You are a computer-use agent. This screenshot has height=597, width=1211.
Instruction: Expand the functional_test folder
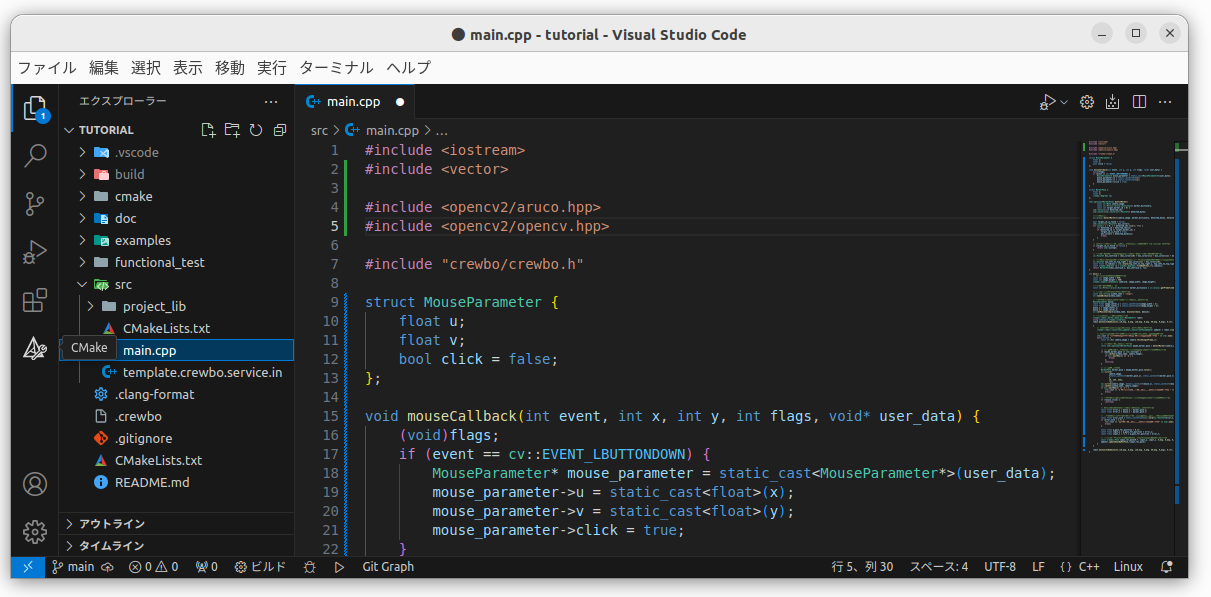click(84, 262)
